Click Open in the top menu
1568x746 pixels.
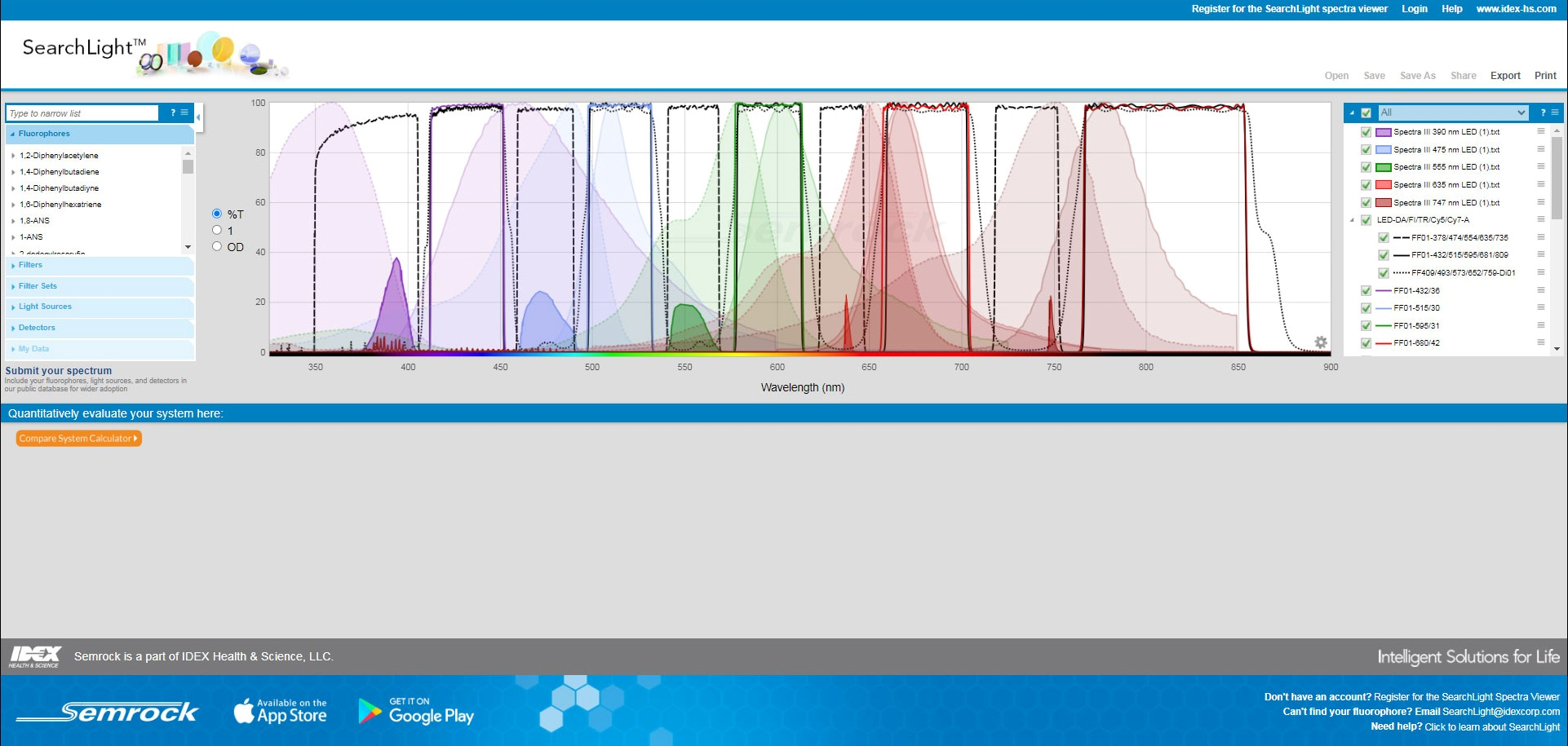click(1336, 76)
